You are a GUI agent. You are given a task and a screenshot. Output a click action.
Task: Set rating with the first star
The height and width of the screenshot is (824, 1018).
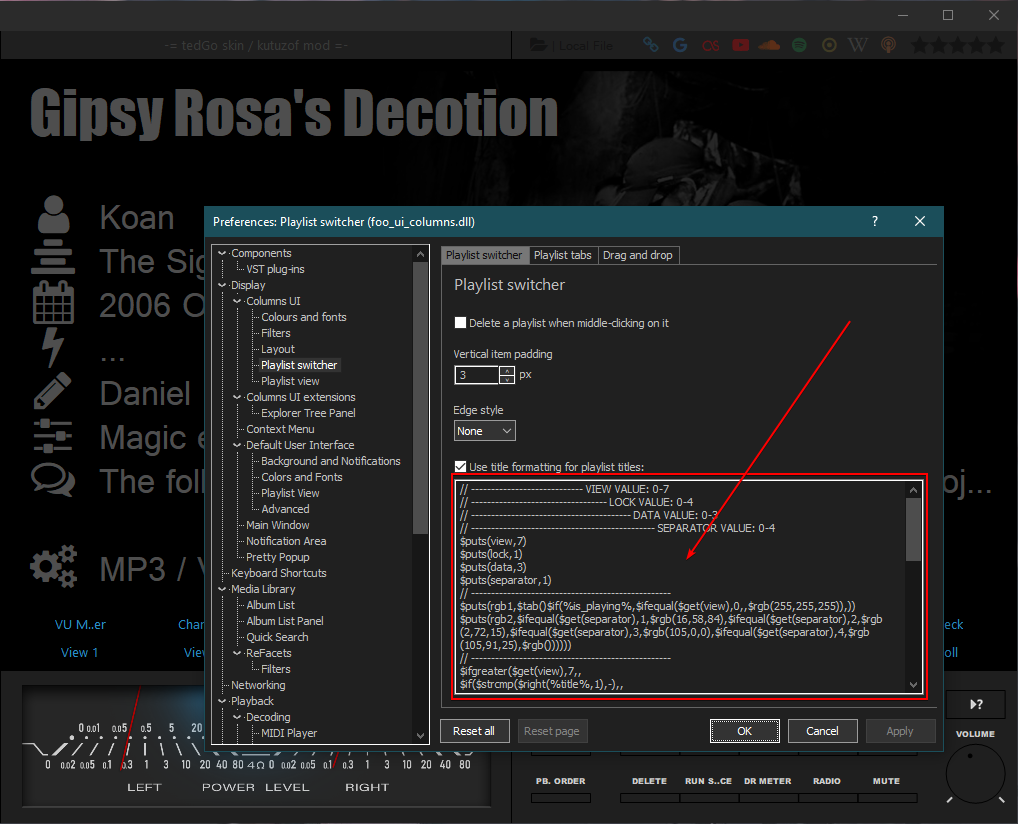(919, 45)
